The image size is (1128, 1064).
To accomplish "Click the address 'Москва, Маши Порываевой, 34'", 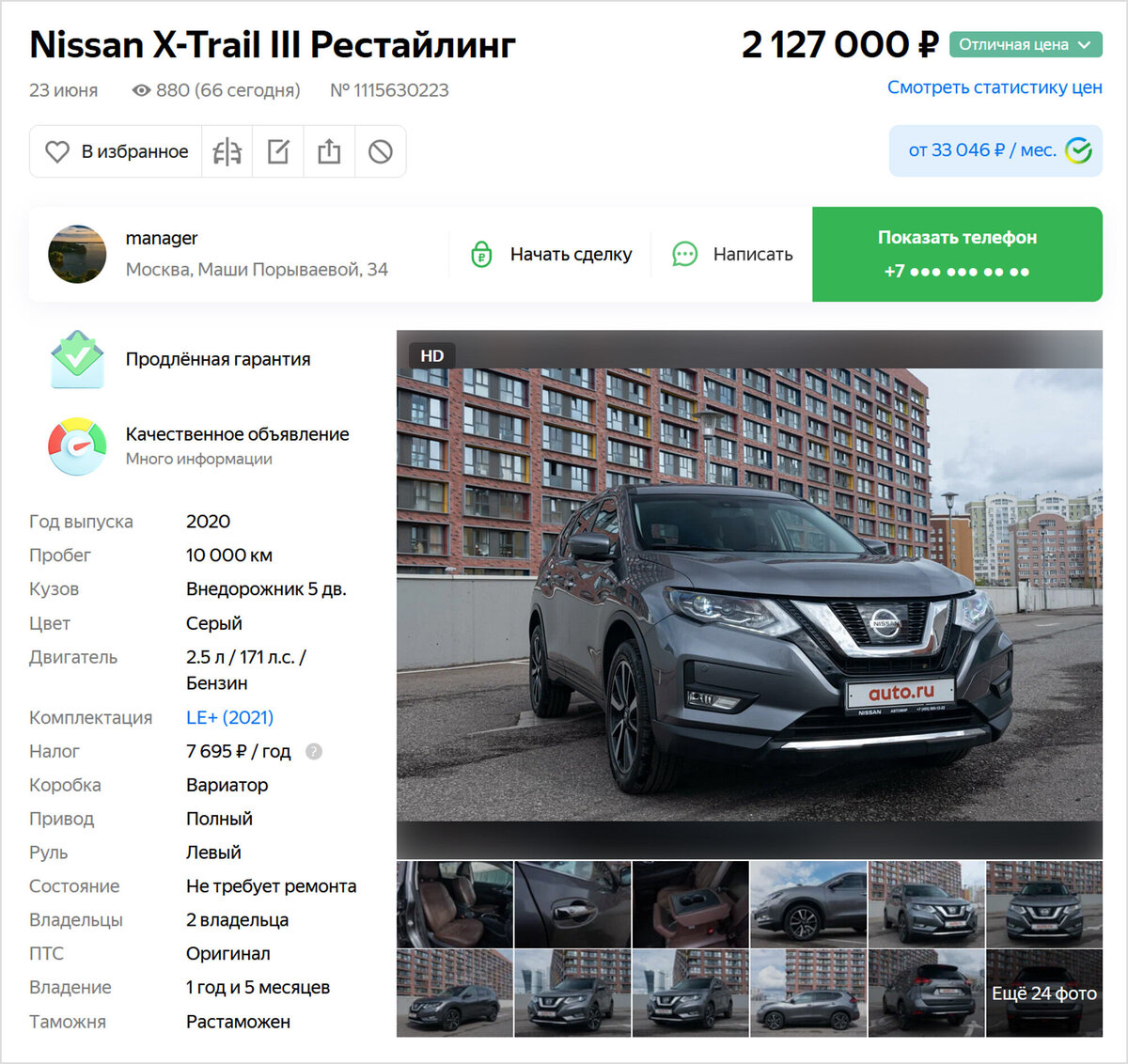I will click(257, 269).
